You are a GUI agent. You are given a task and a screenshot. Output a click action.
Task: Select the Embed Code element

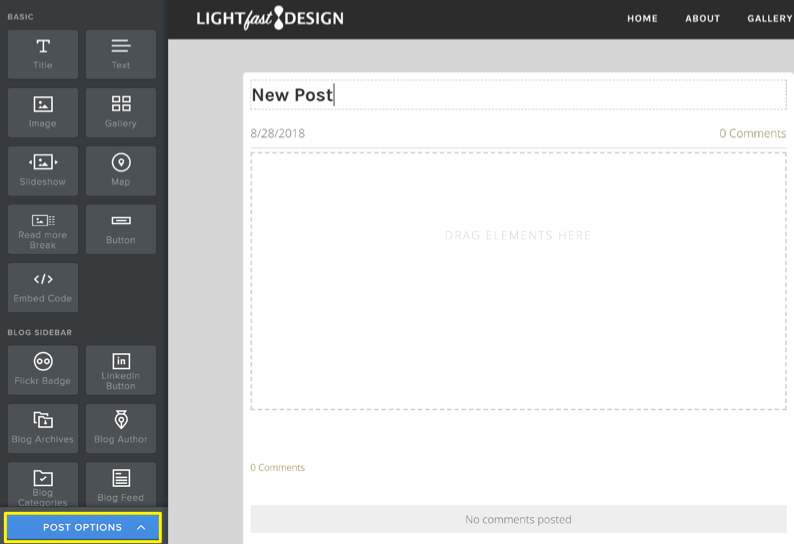43,287
